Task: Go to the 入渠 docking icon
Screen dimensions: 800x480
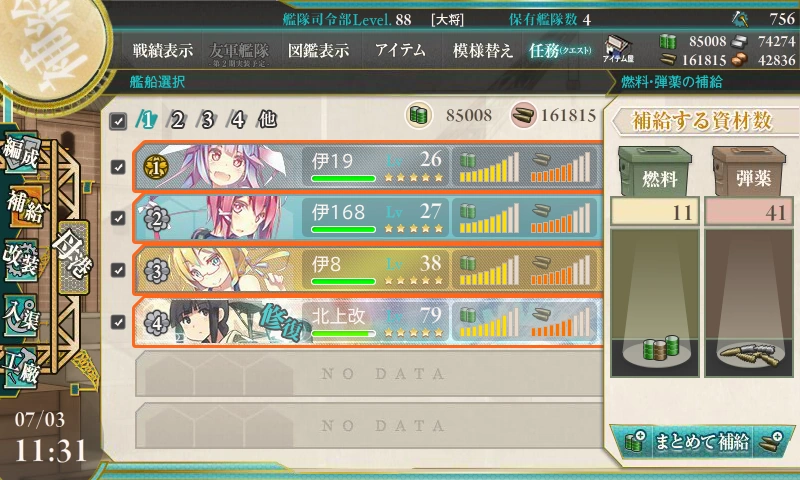Action: [21, 314]
